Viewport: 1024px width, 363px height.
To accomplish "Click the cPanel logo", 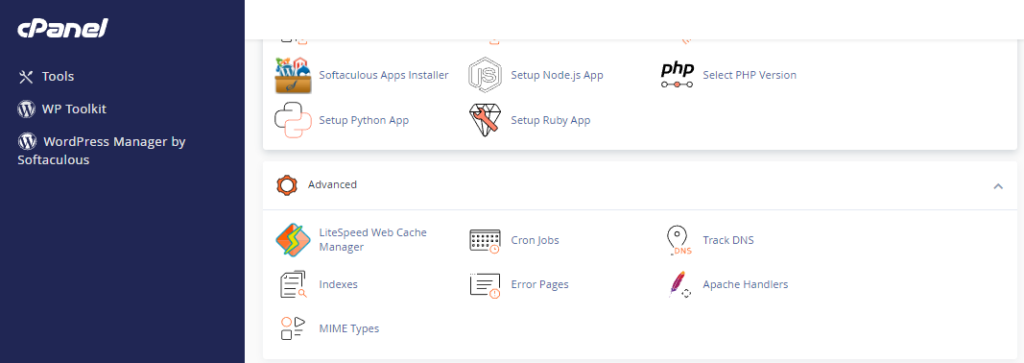I will click(x=63, y=28).
